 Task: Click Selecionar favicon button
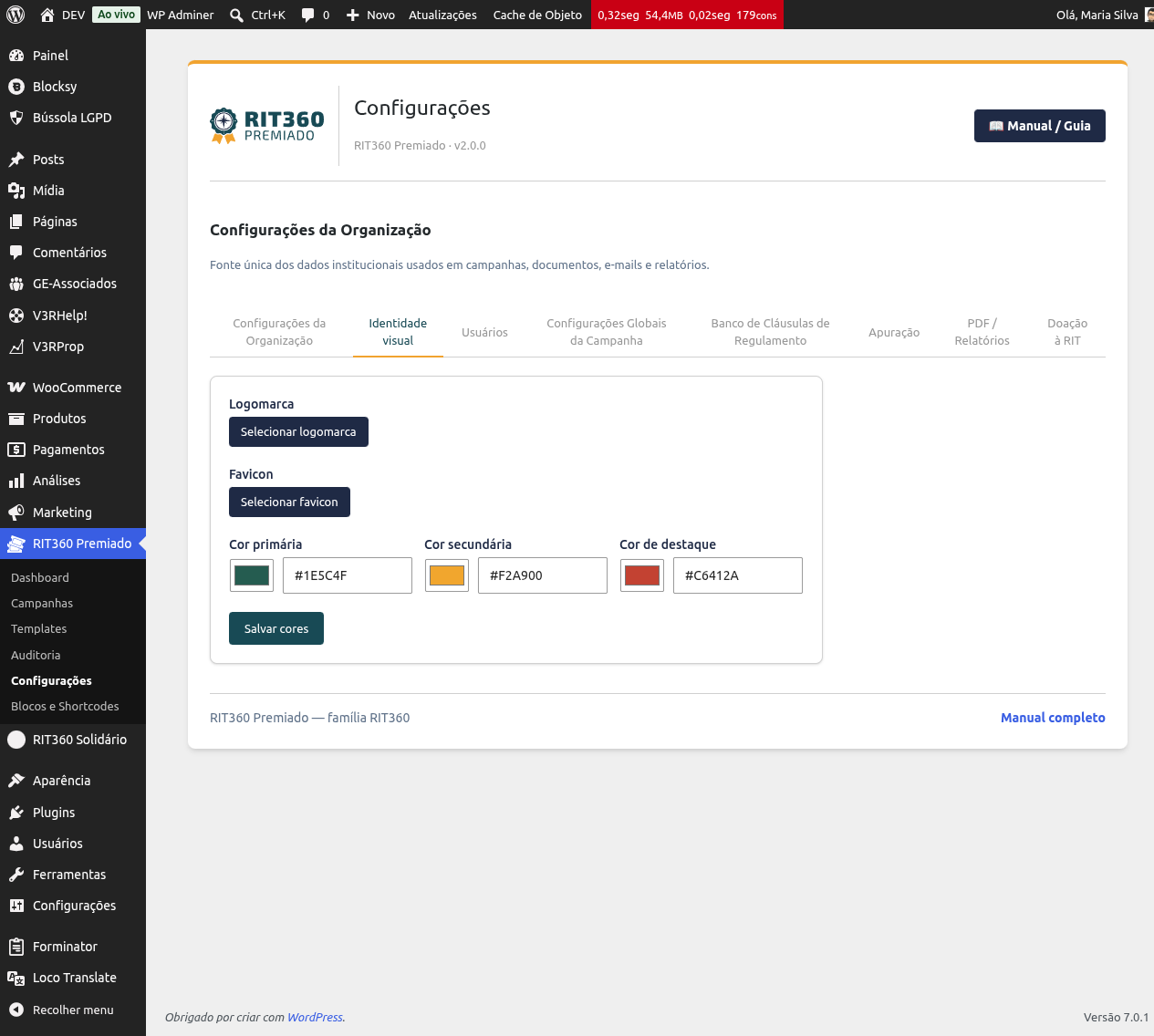click(289, 502)
